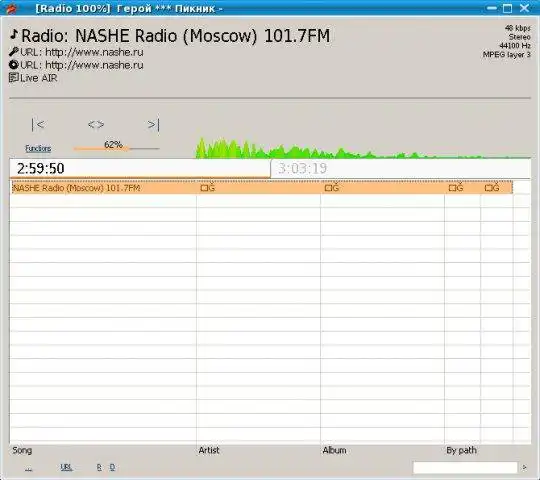The width and height of the screenshot is (540, 480).
Task: Click the remaining time 3:03:19
Action: tap(302, 168)
